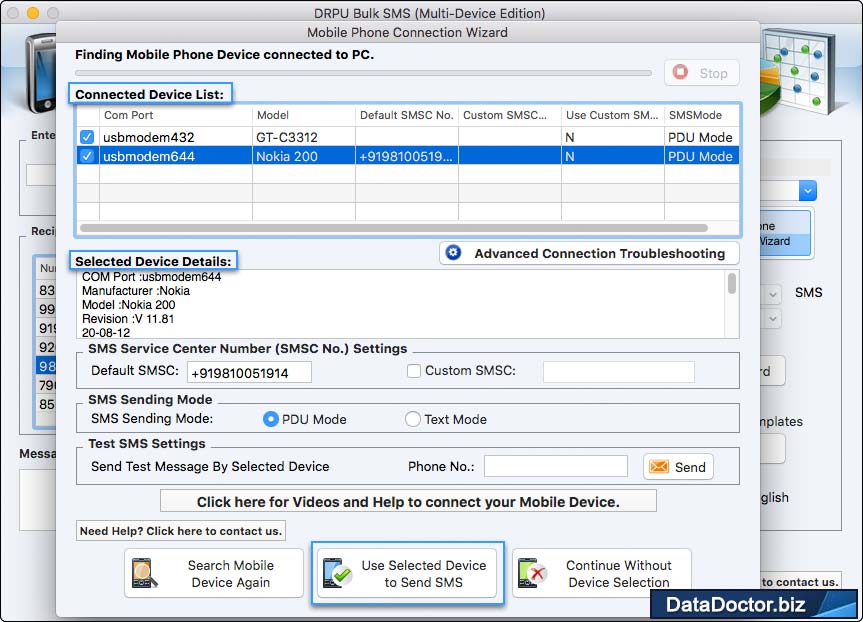Click the chart graphic in background window
Image resolution: width=863 pixels, height=622 pixels.
coord(798,72)
